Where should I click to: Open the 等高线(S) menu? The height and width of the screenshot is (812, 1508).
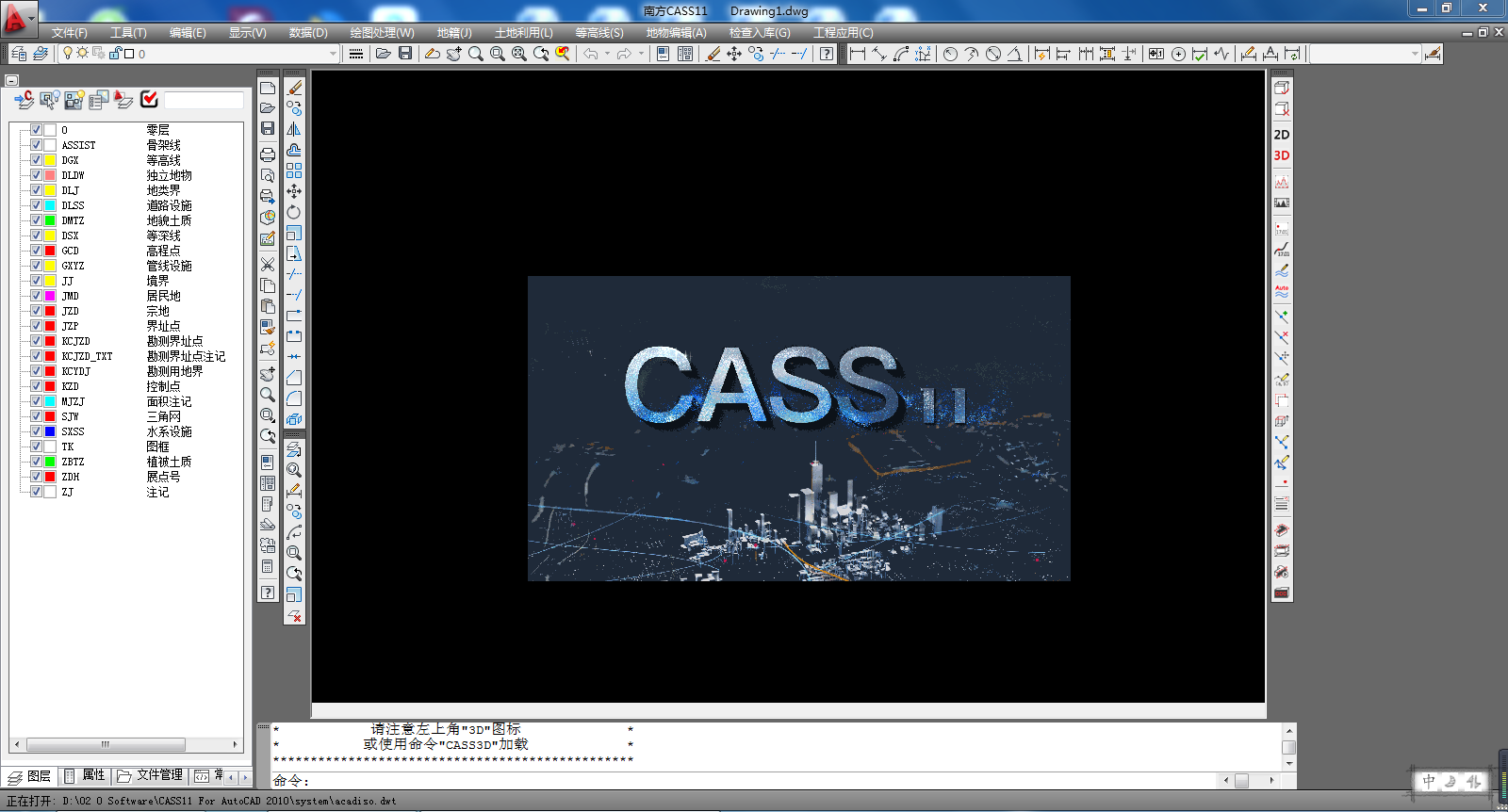[599, 33]
